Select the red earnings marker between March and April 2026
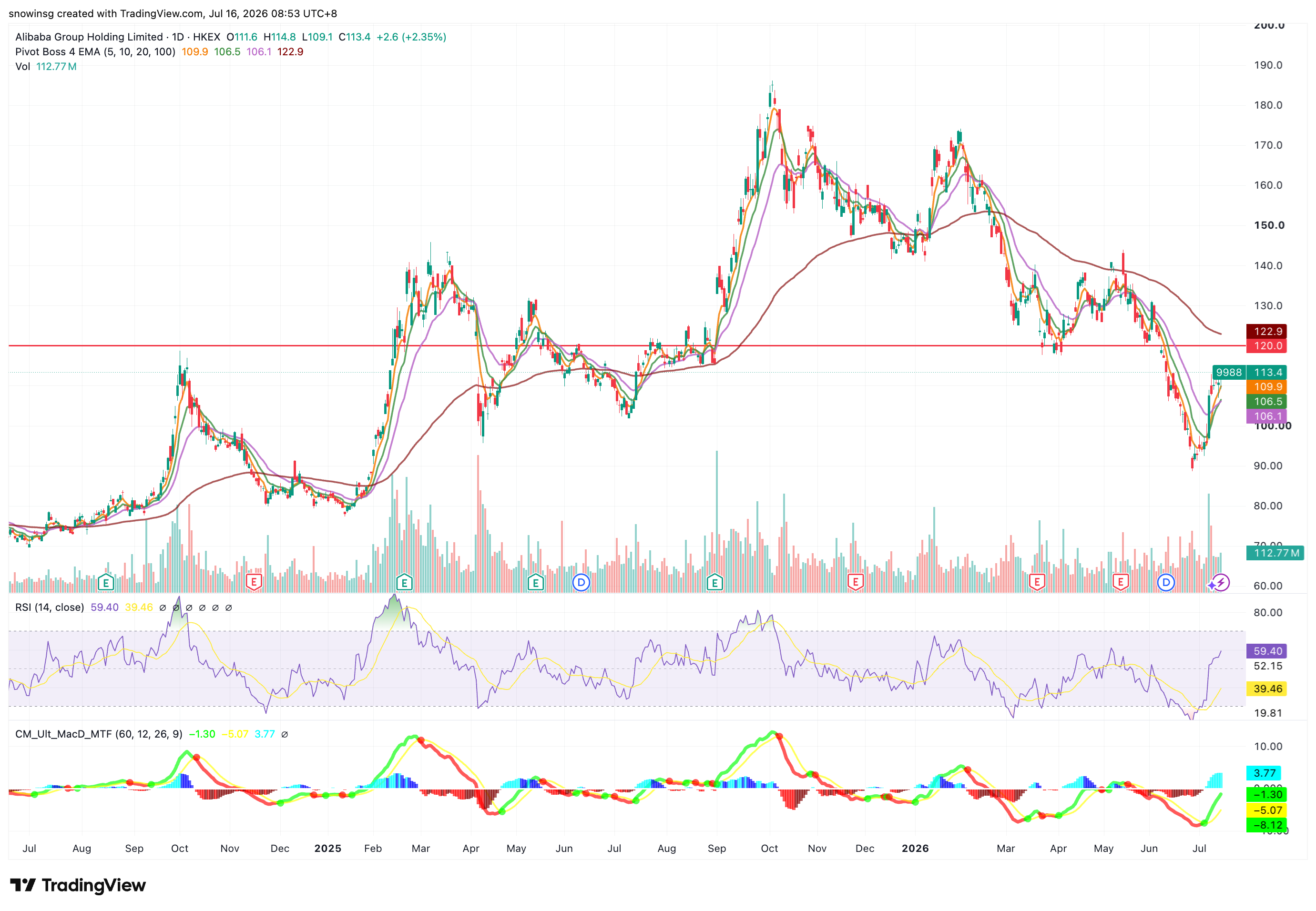Screen dimensions: 1316x911 pyautogui.click(x=1036, y=583)
